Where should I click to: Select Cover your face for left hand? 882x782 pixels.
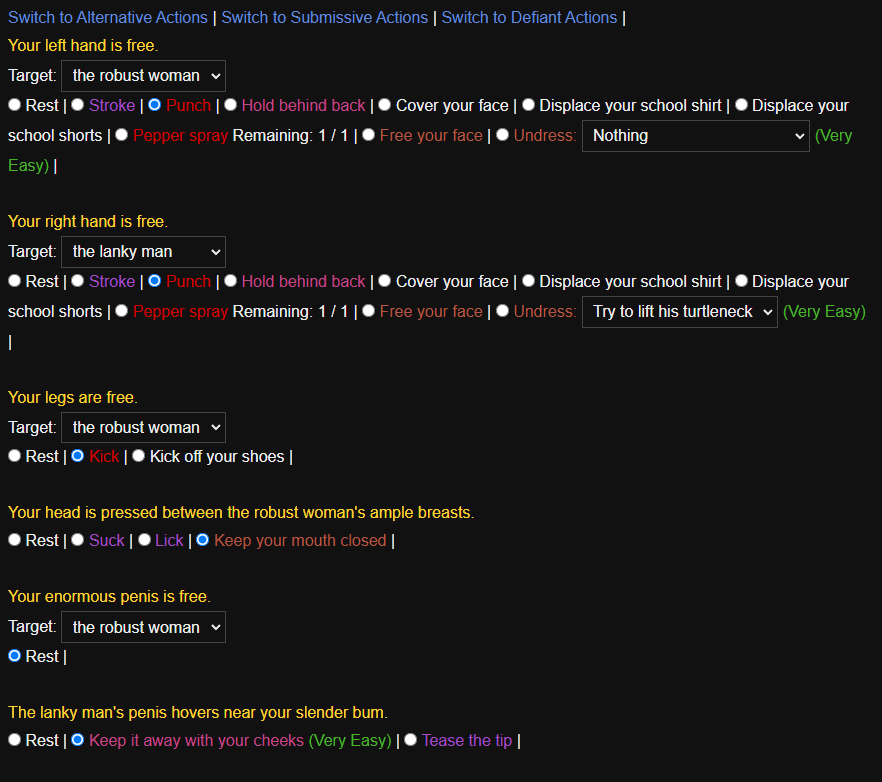coord(385,105)
